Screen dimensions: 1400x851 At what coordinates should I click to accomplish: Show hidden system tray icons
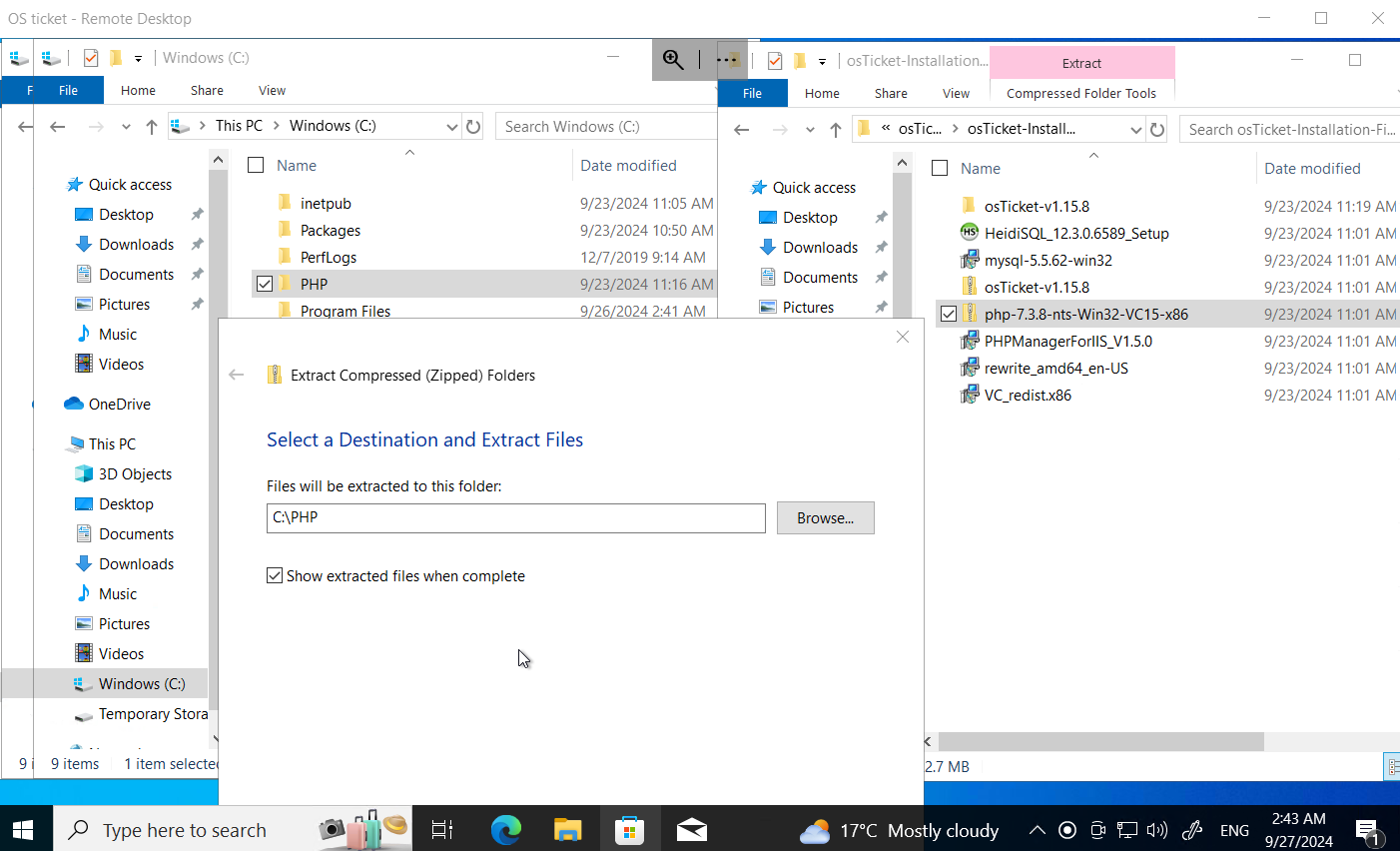(x=1038, y=830)
